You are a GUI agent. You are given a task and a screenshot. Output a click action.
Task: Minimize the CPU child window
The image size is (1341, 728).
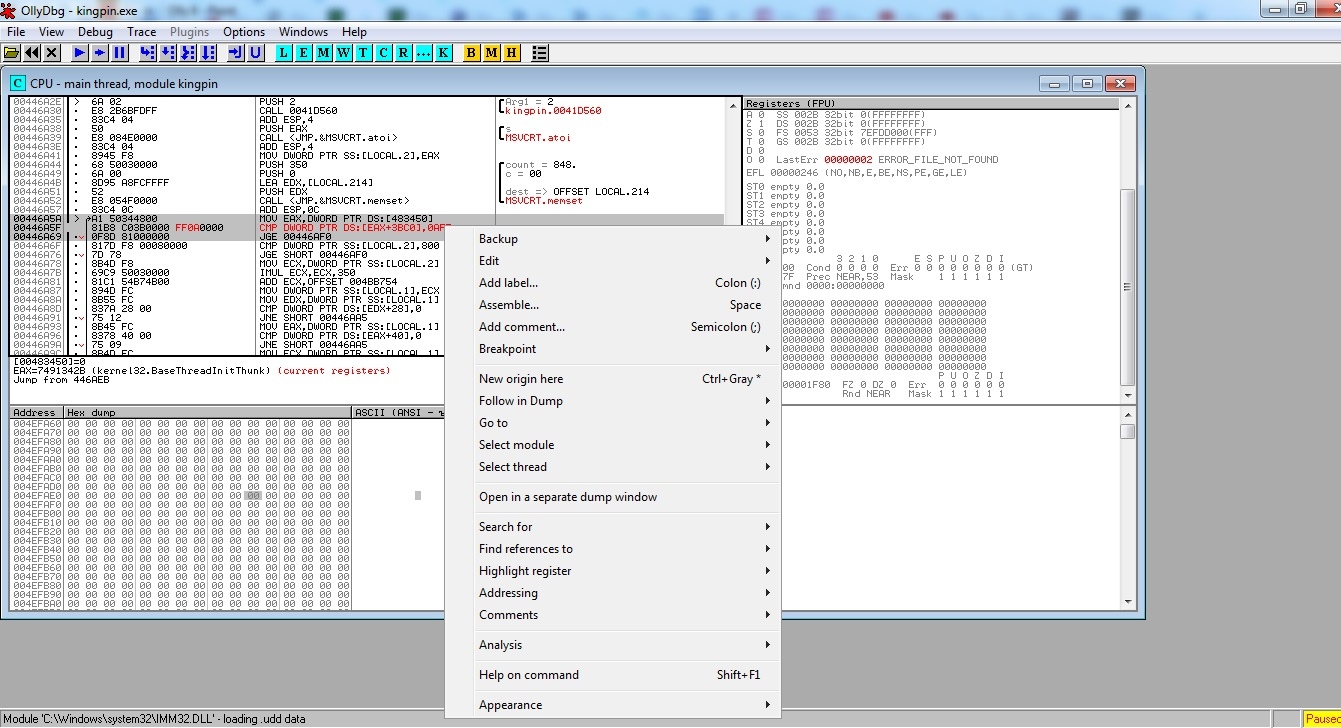coord(1054,83)
